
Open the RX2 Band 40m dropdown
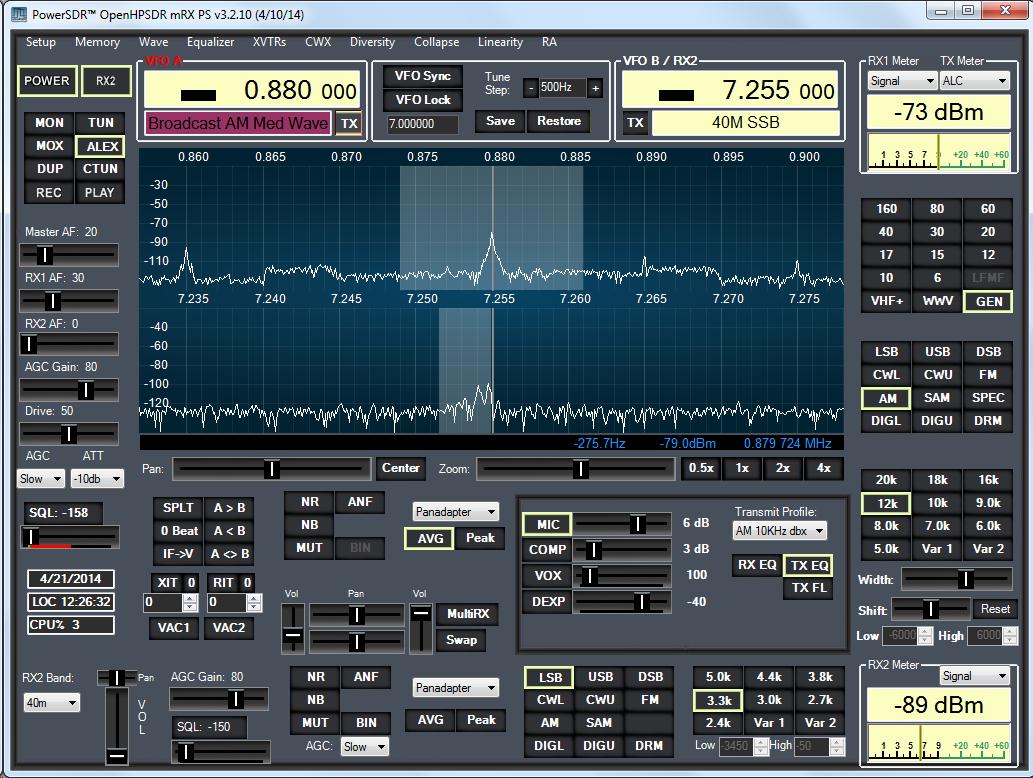coord(51,703)
